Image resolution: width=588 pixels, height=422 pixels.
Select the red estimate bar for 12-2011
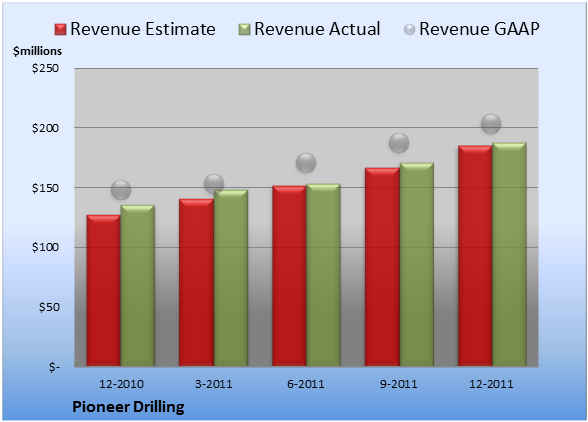pyautogui.click(x=475, y=256)
